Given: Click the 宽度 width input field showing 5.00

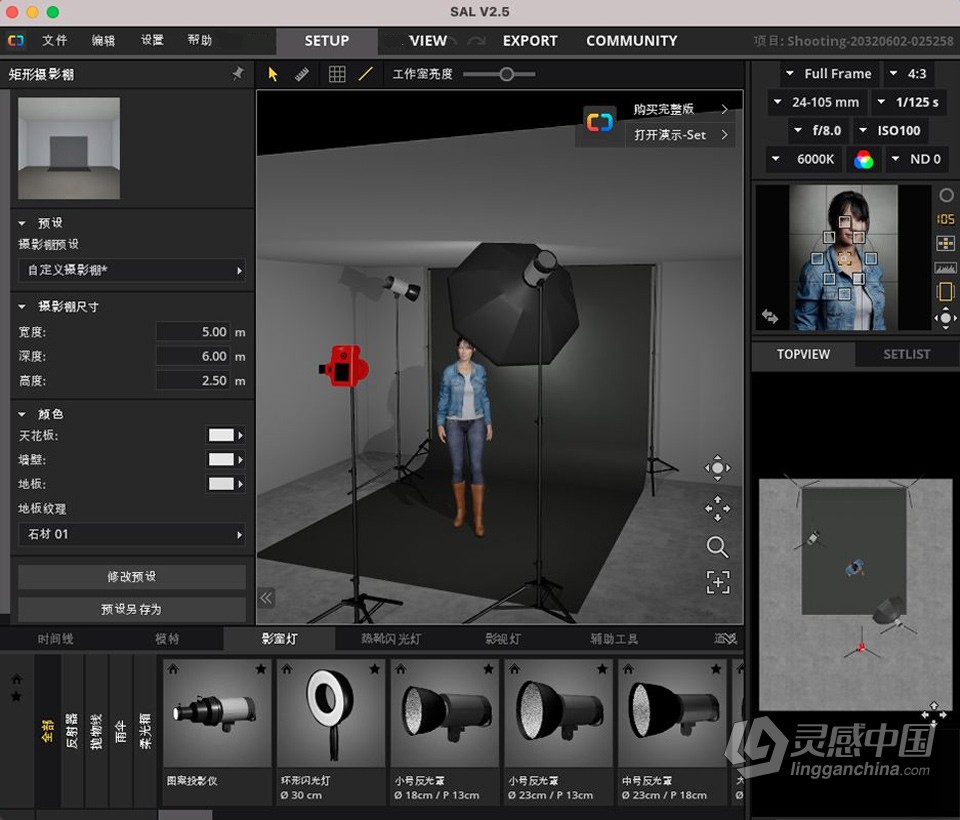Looking at the screenshot, I should point(192,331).
